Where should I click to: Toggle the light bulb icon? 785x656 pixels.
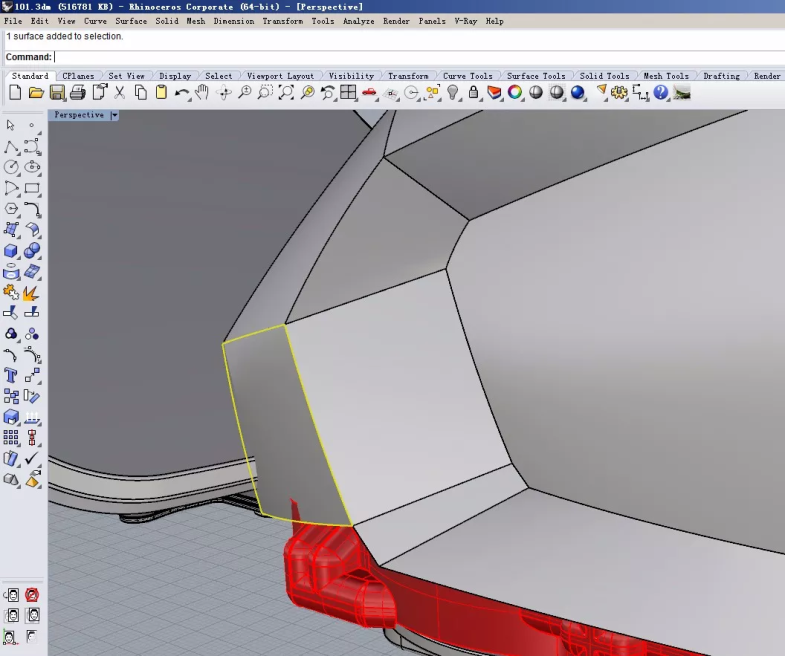[453, 93]
